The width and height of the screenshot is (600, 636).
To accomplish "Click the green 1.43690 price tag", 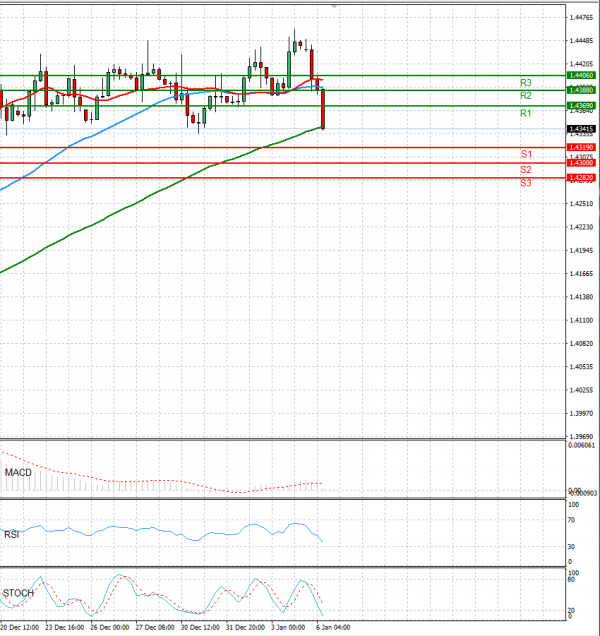I will [x=581, y=106].
